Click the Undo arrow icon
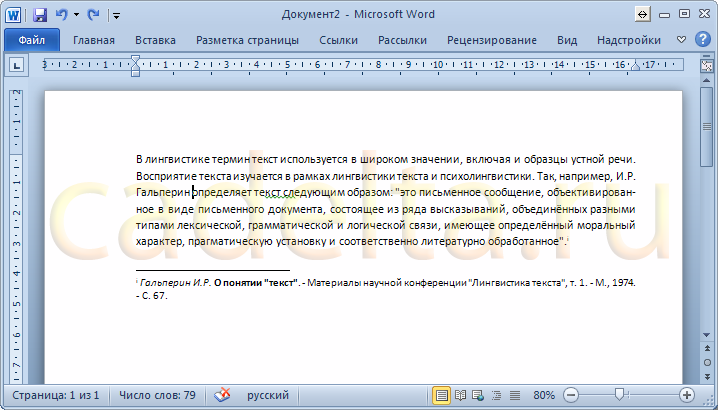 (62, 15)
